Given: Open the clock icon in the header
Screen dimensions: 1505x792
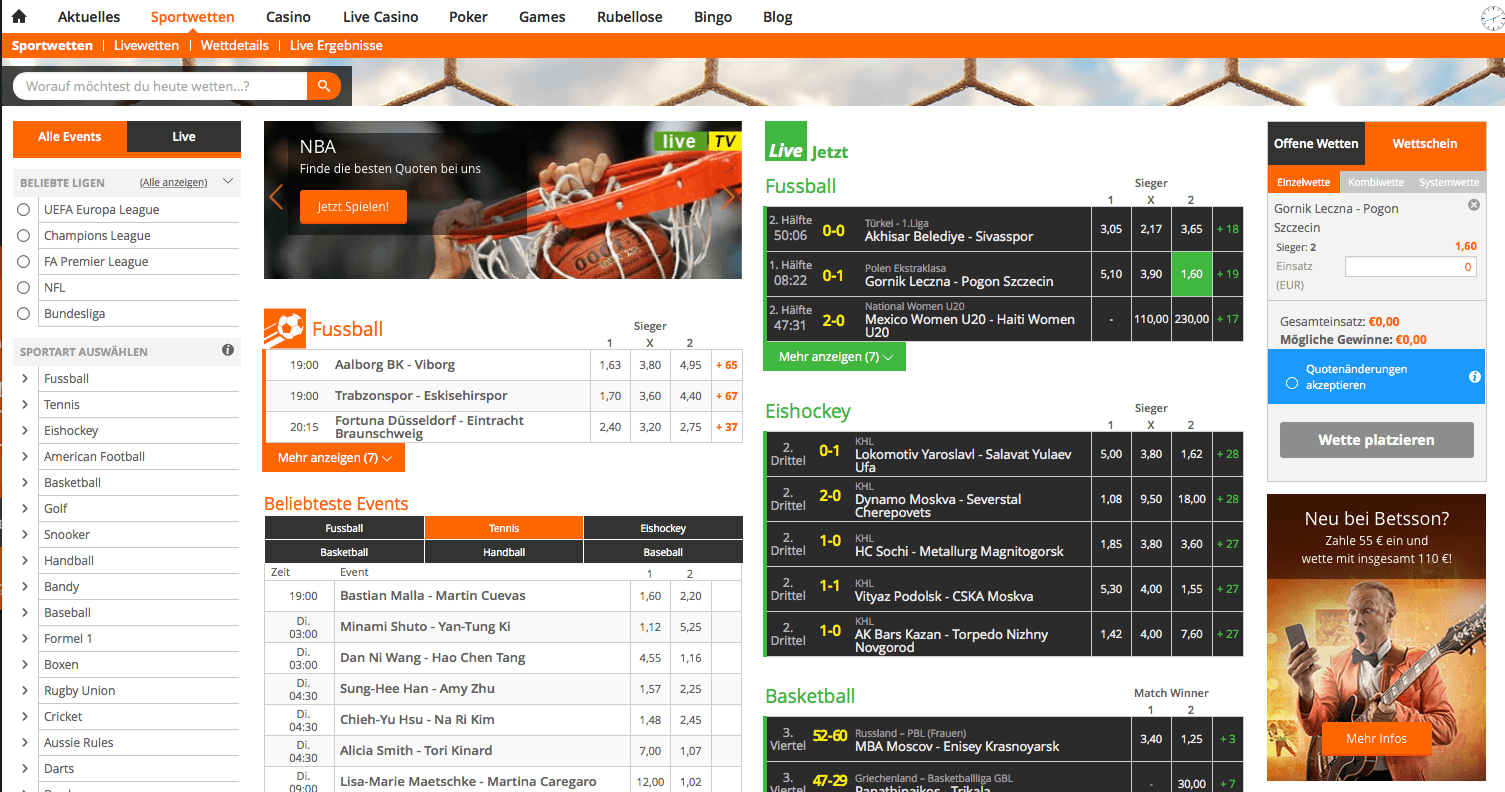Looking at the screenshot, I should tap(1492, 17).
